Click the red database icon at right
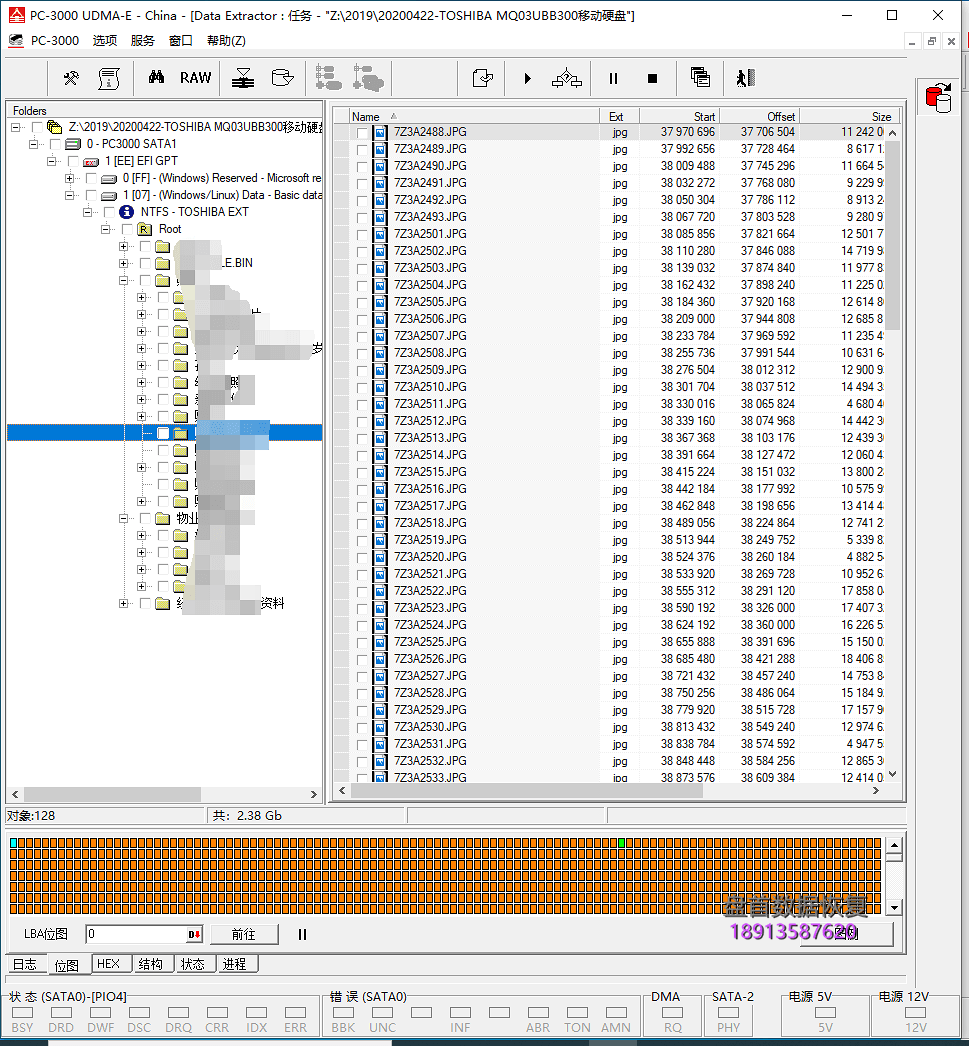969x1046 pixels. pyautogui.click(x=939, y=97)
